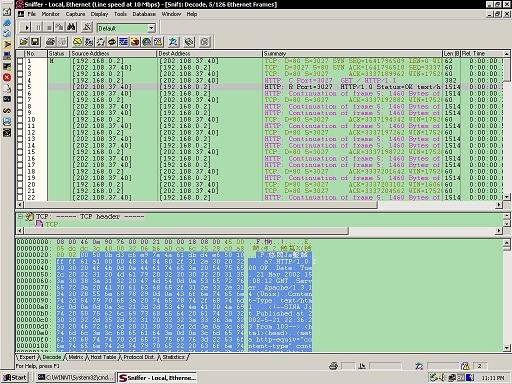512x384 pixels.
Task: Click the Open file folder icon
Action: pos(24,42)
